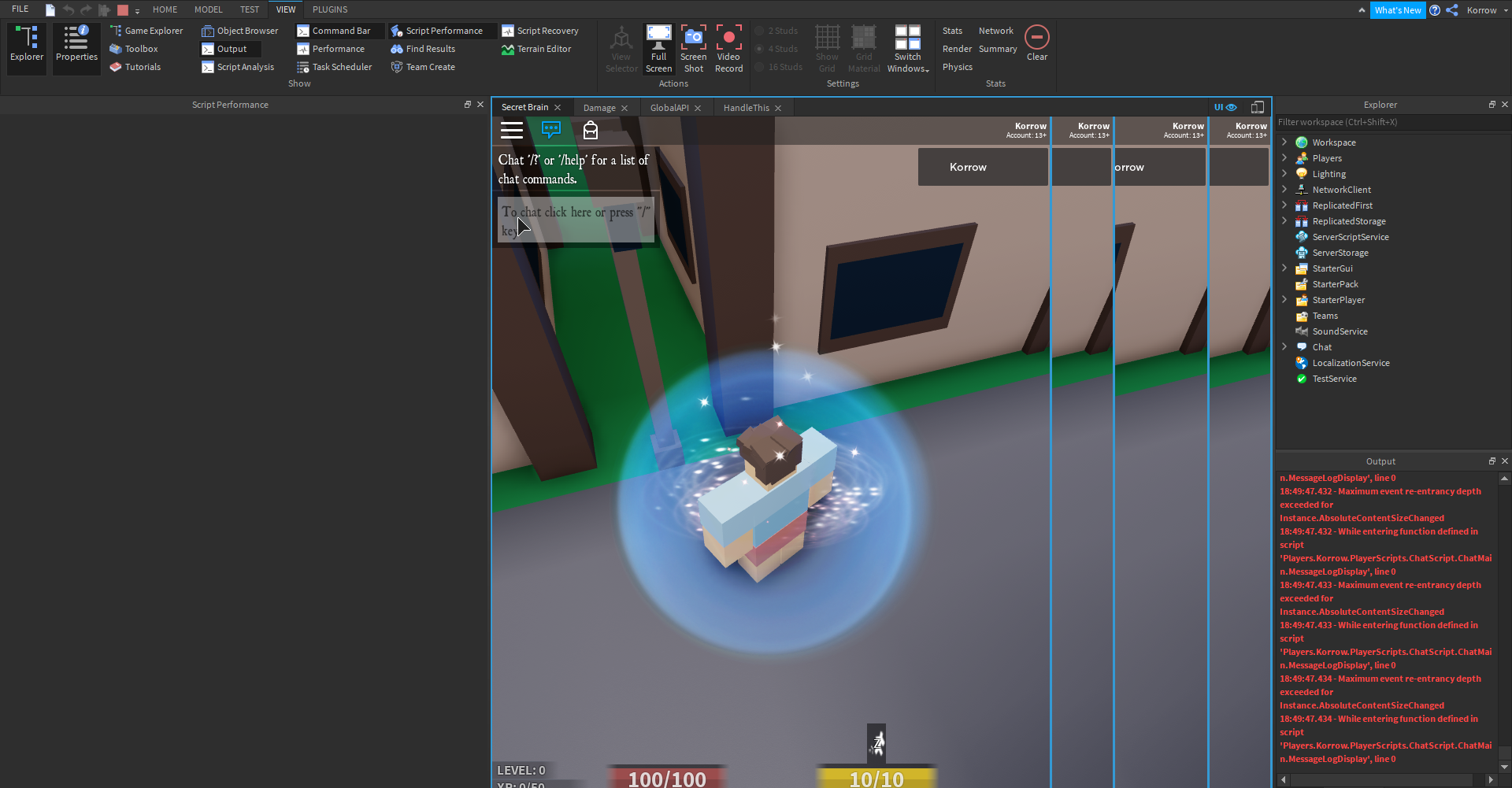This screenshot has height=788, width=1512.
Task: Switch to the GlobalAPI script tab
Action: 669,108
